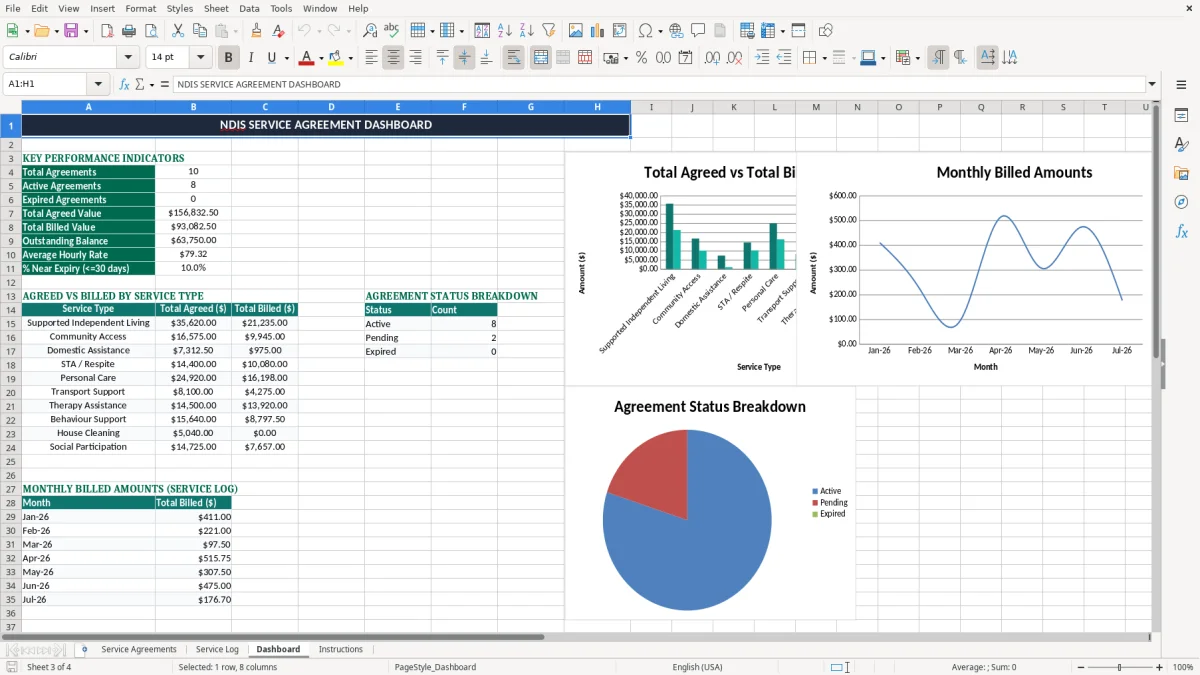
Task: Sort descending
Action: [x=526, y=31]
